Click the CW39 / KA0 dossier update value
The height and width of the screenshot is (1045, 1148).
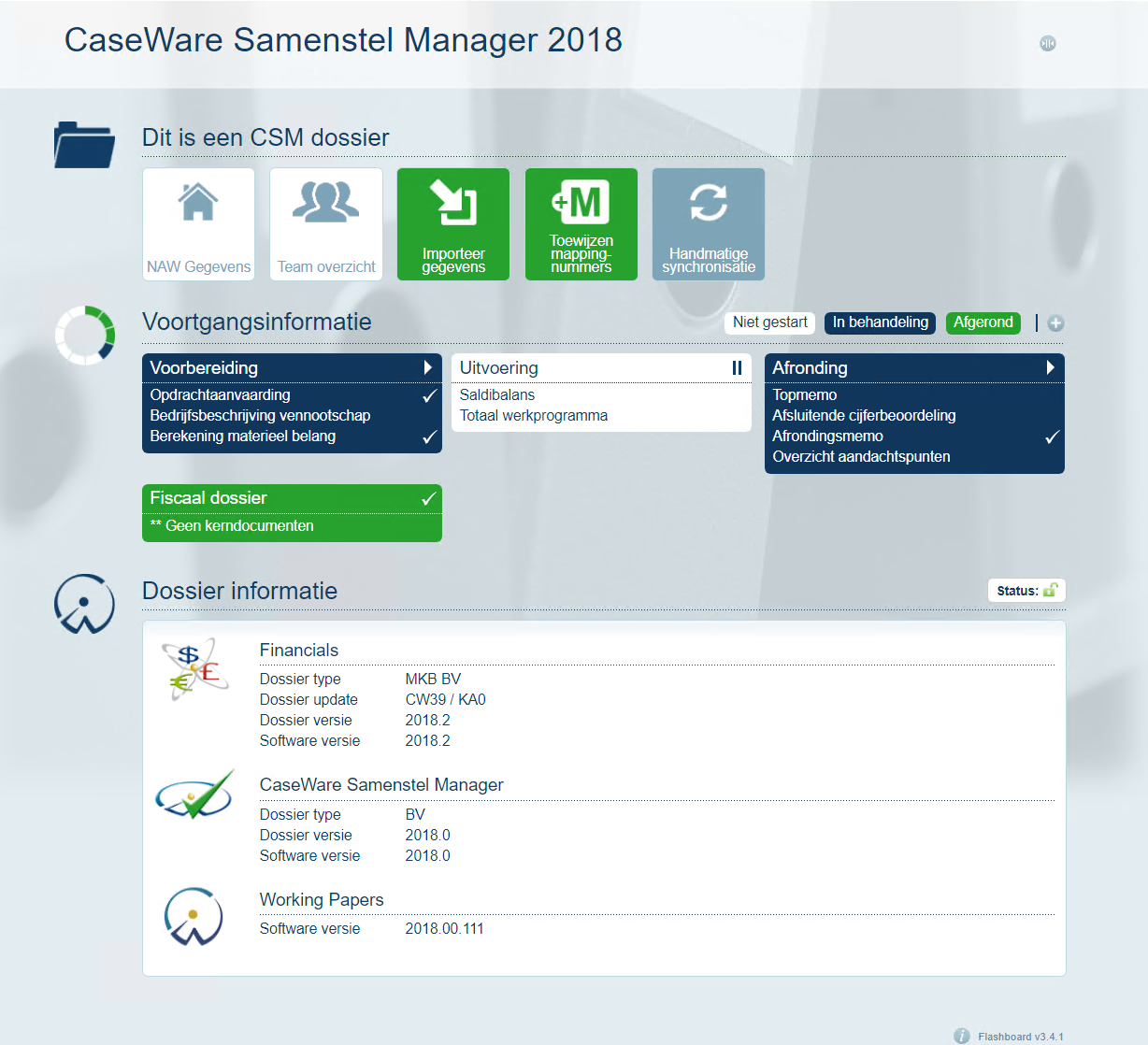[445, 700]
